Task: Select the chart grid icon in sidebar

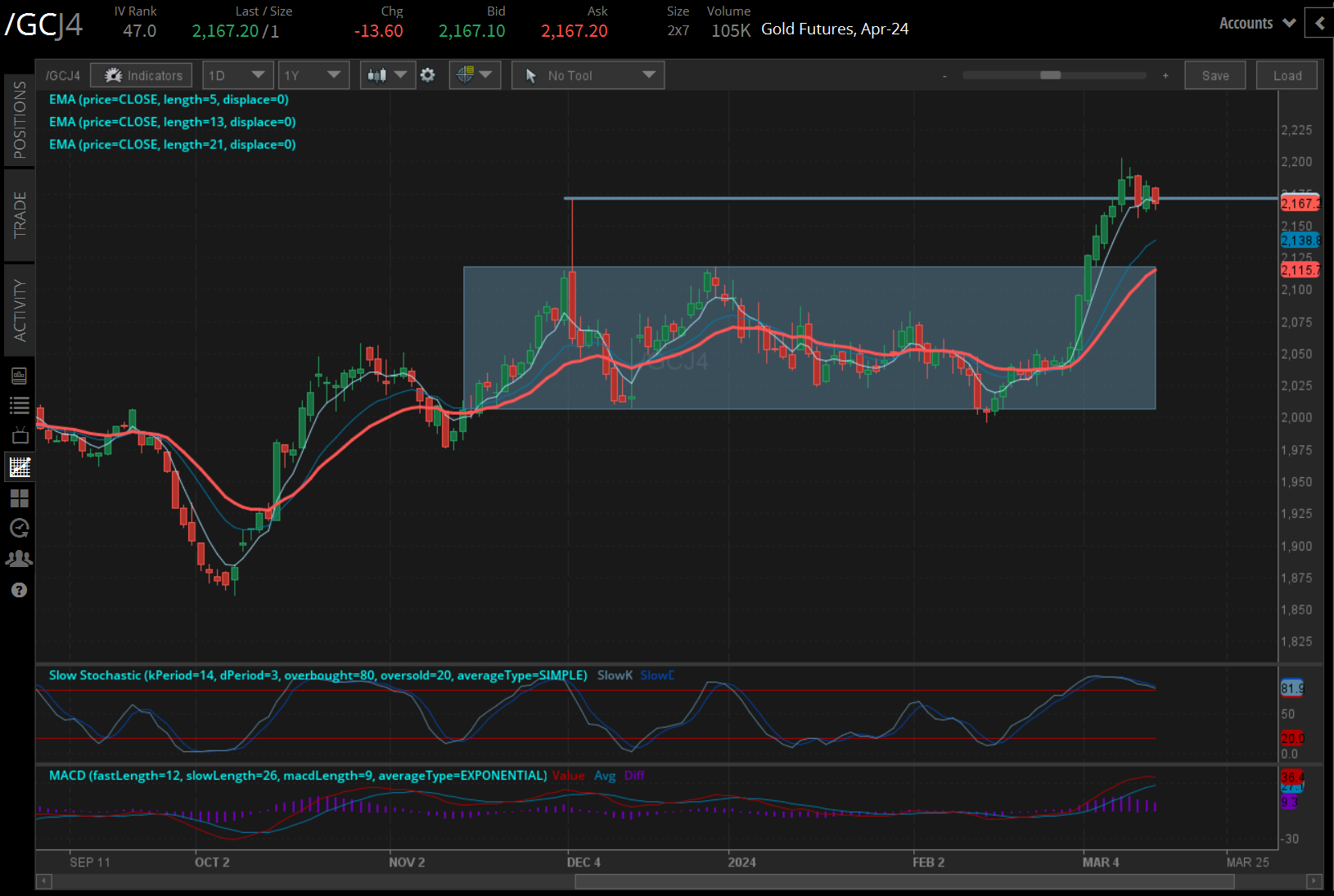Action: point(20,467)
